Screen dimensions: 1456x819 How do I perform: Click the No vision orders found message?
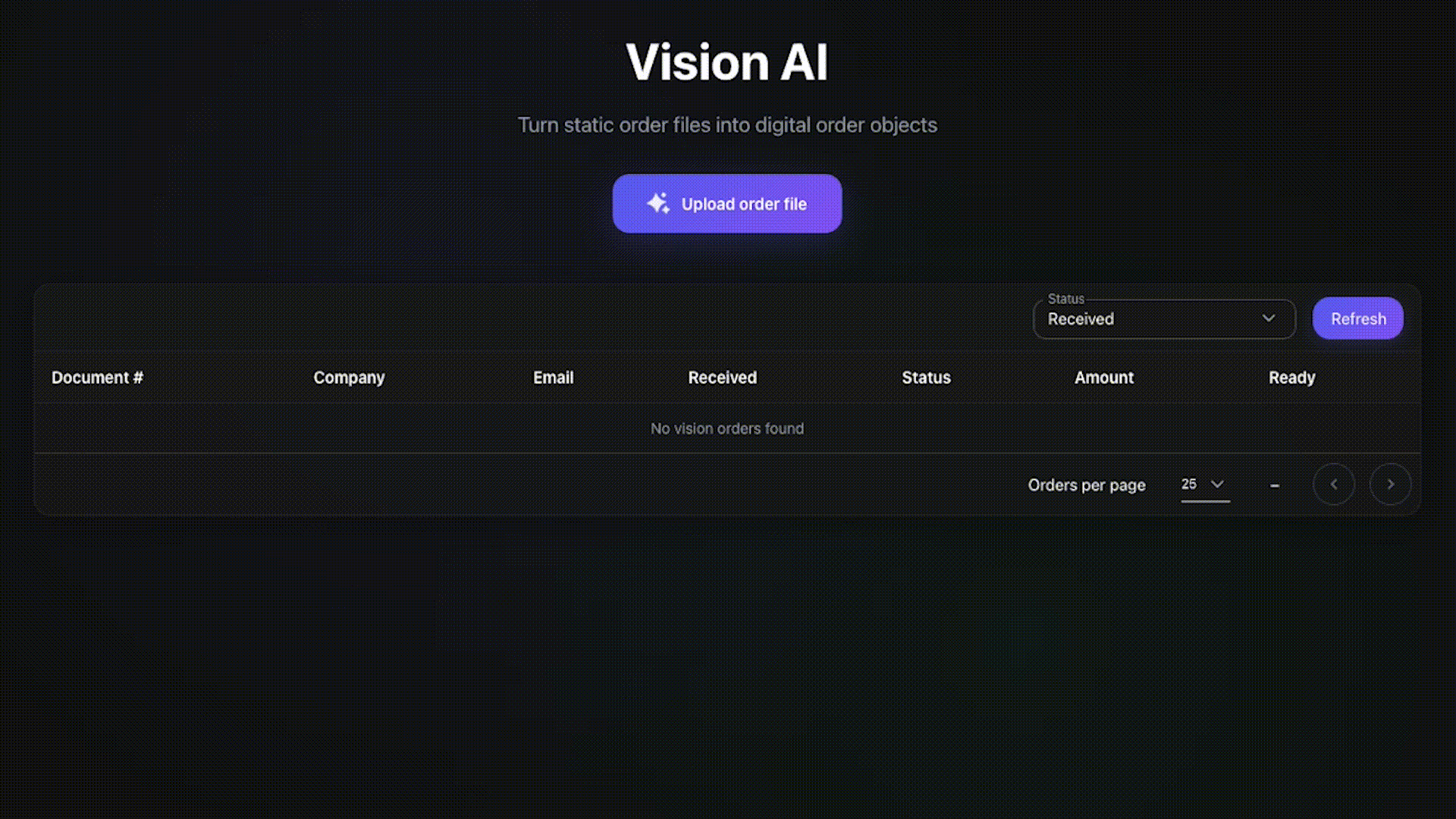tap(726, 428)
